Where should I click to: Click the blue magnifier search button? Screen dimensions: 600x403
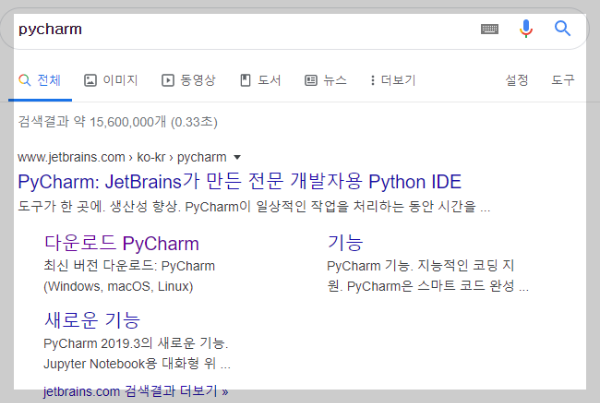(562, 28)
